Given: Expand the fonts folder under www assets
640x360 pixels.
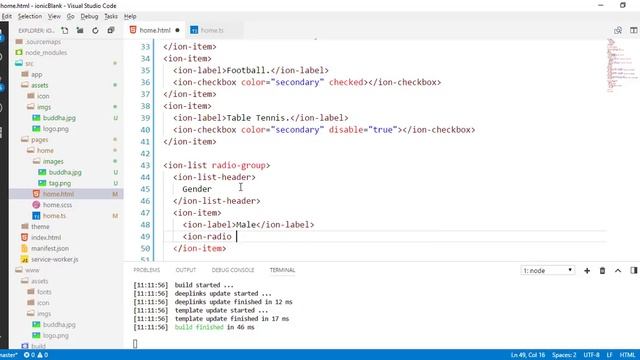Looking at the screenshot, I should (44, 292).
